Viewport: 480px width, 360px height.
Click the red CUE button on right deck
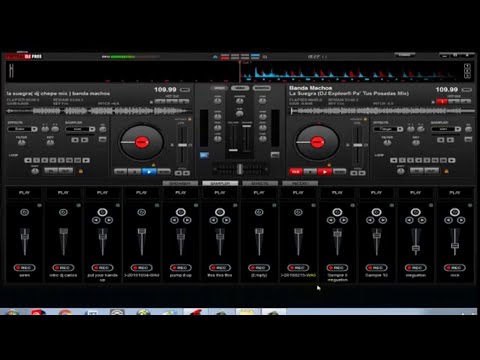click(x=296, y=172)
